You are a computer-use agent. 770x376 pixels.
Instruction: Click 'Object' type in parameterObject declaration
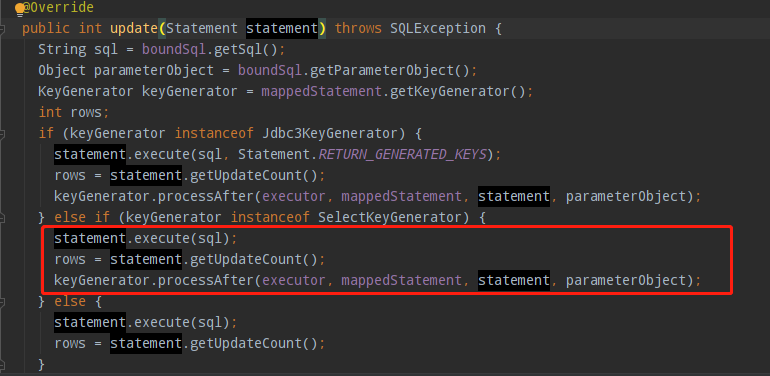point(62,71)
